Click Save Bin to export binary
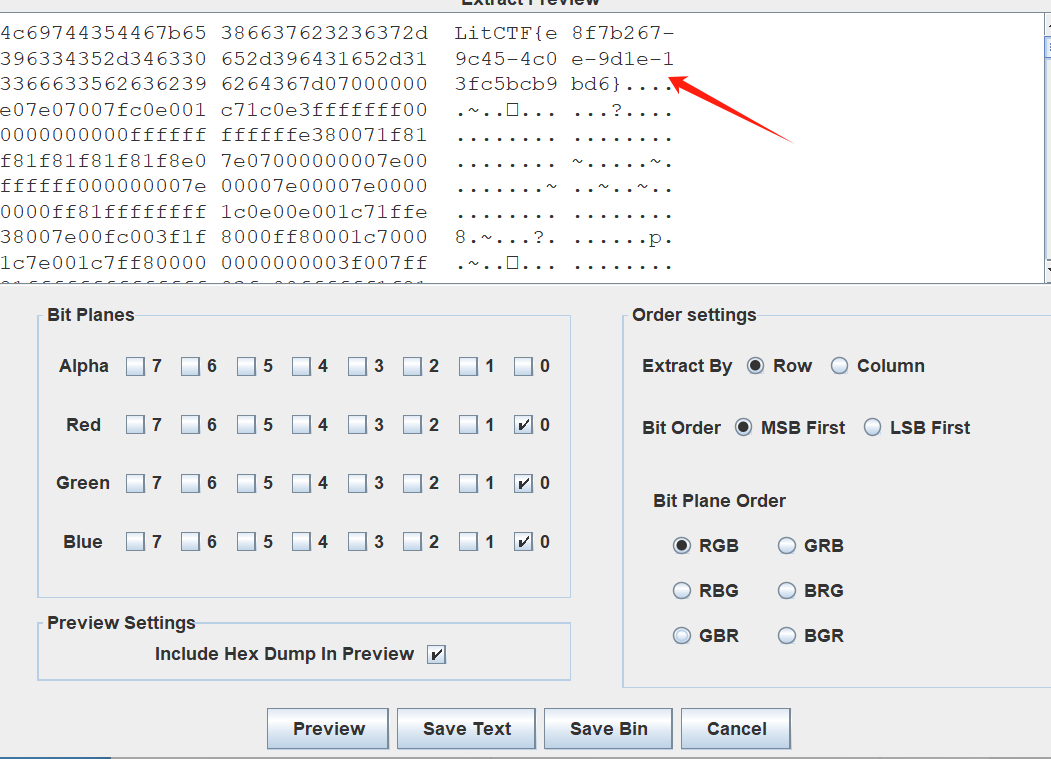 coord(607,728)
